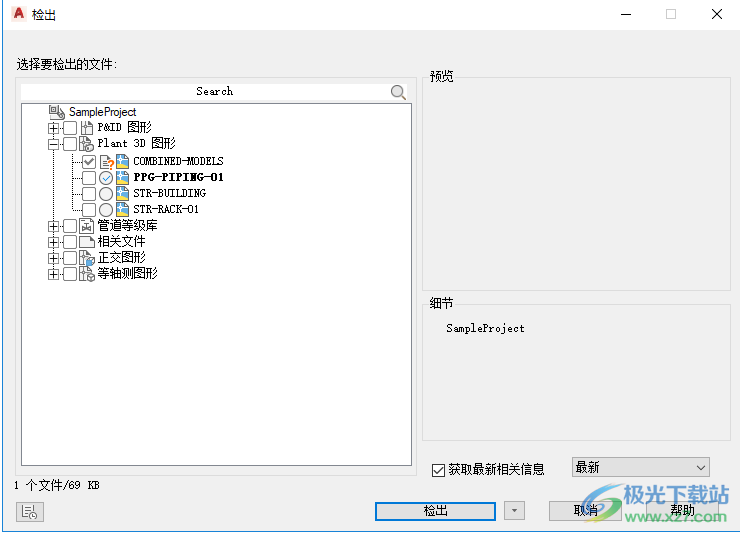Click the STR-BUILDING drawing file icon

123,194
